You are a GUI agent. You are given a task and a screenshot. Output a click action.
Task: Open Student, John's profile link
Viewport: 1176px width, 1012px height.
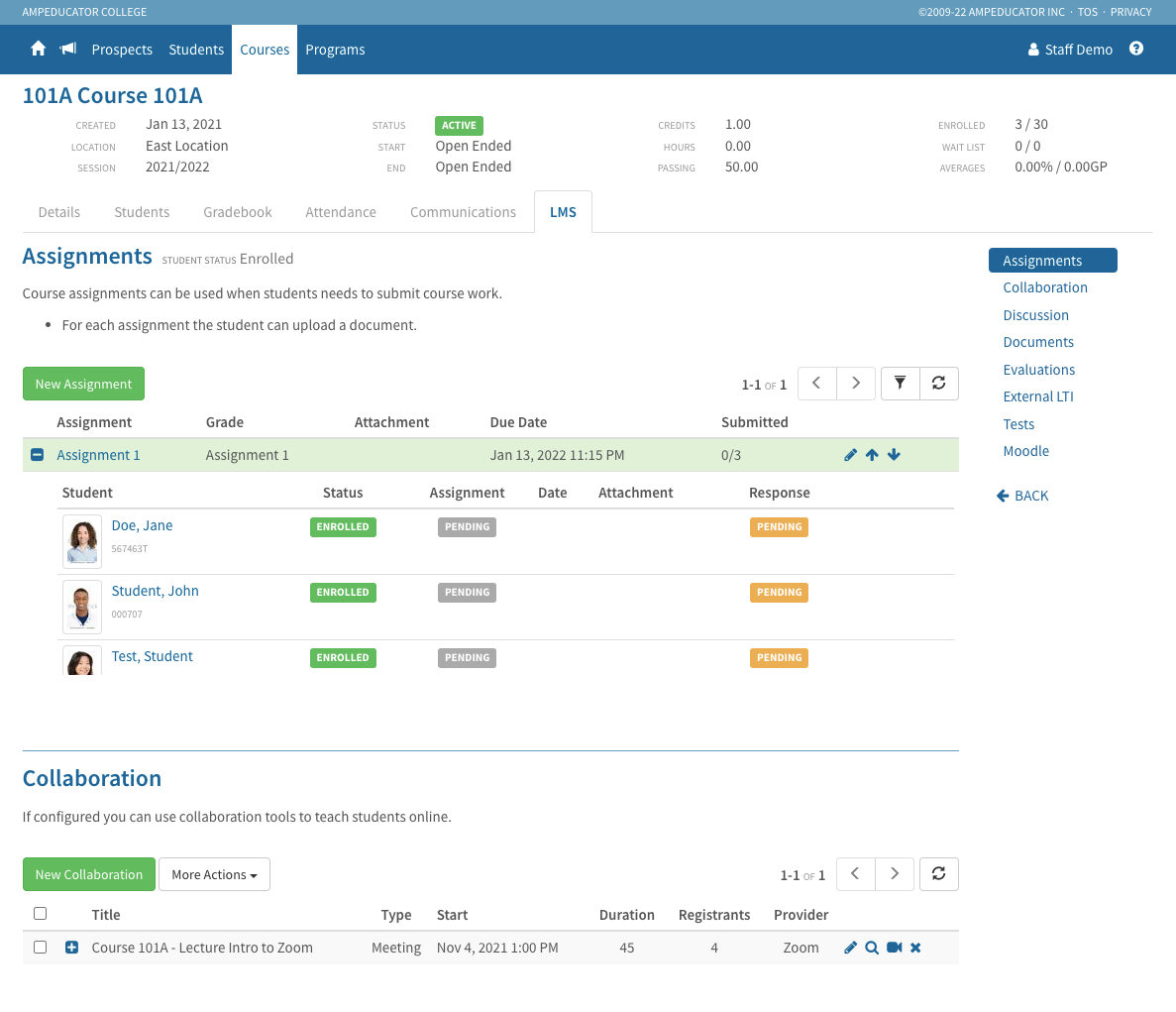[155, 590]
